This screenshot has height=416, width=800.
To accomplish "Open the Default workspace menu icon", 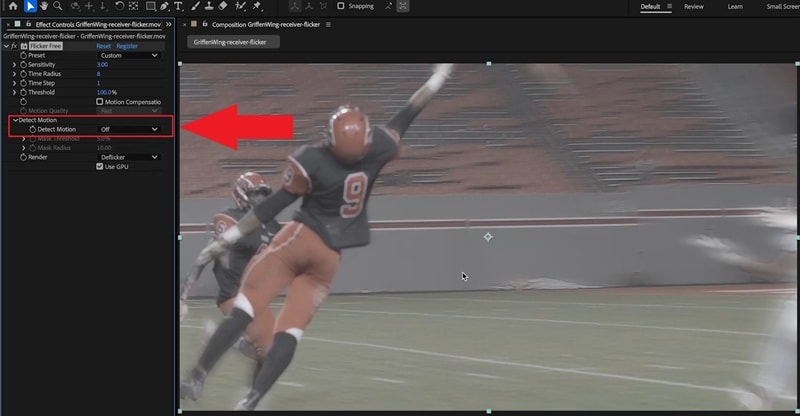I will pyautogui.click(x=669, y=7).
